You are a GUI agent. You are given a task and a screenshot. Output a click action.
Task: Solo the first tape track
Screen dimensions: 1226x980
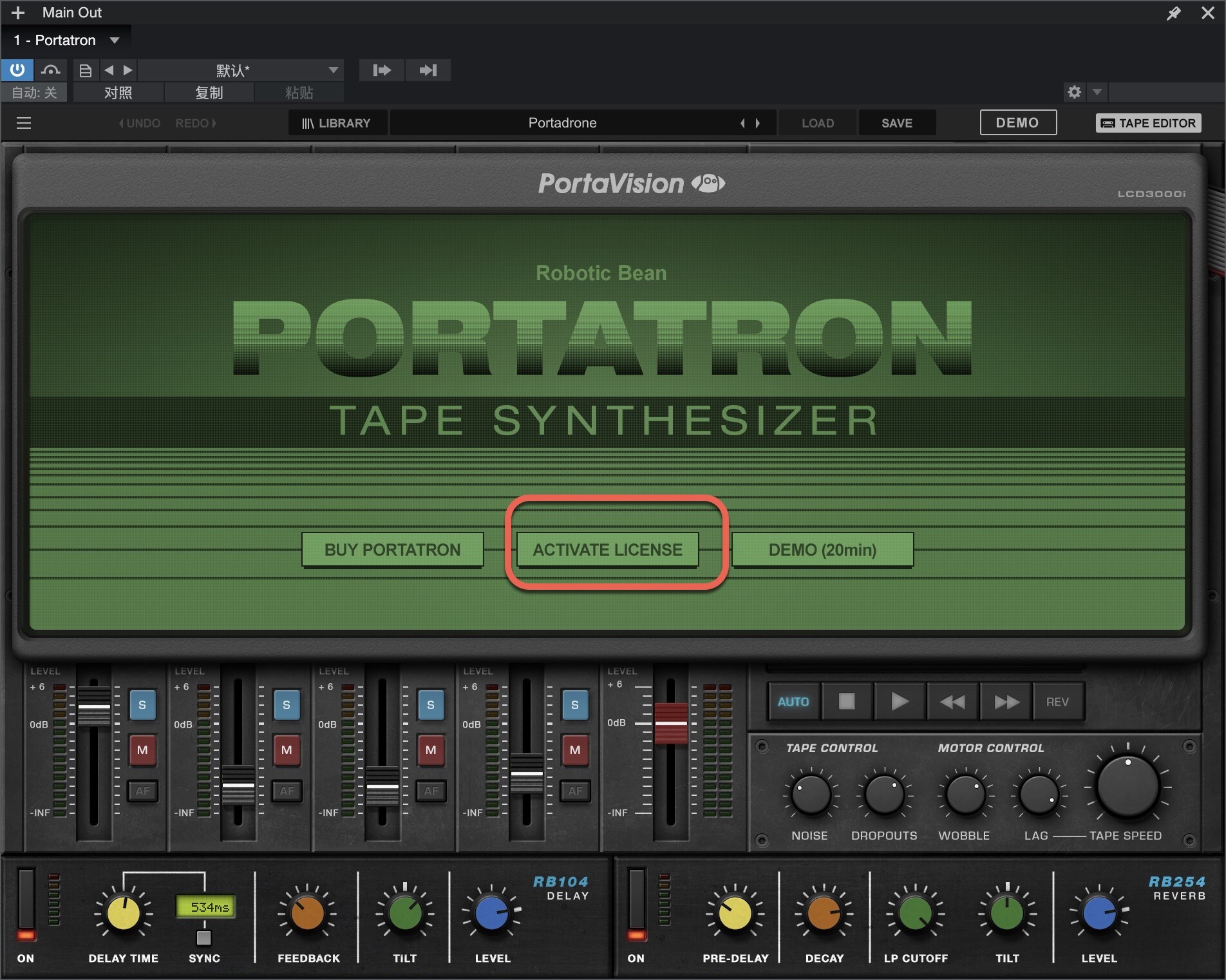tap(142, 705)
